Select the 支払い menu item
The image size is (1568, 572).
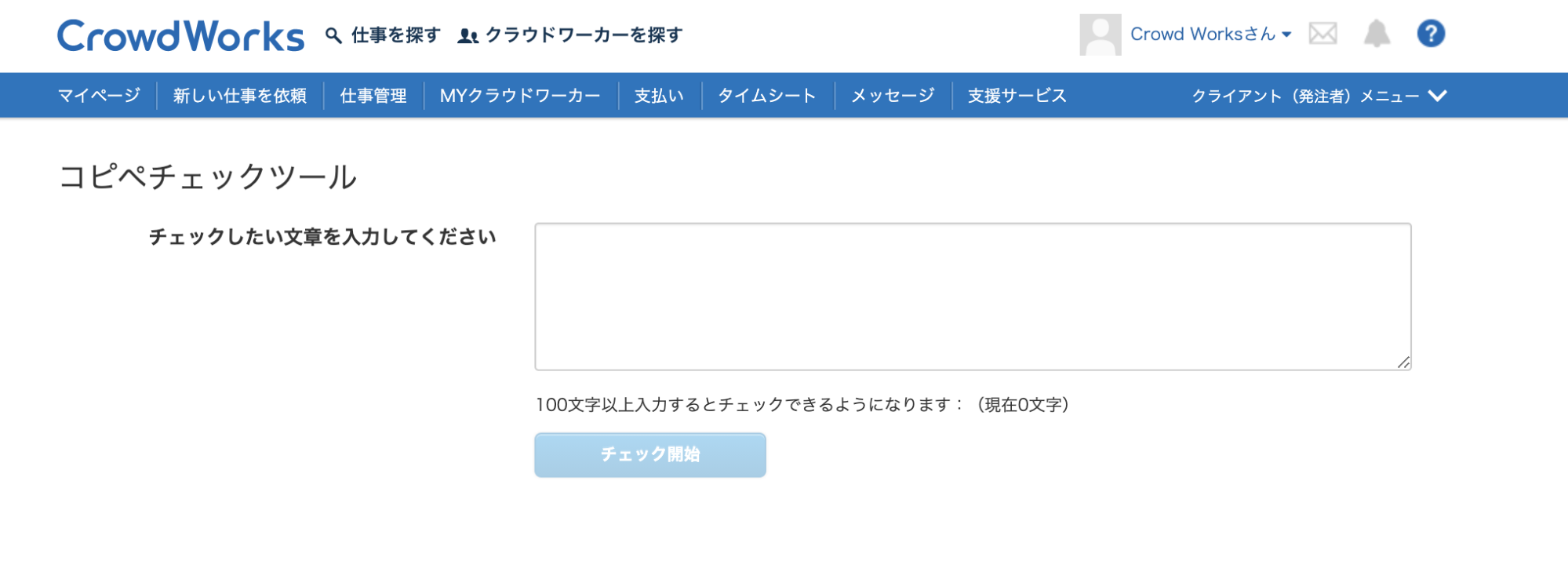(659, 96)
